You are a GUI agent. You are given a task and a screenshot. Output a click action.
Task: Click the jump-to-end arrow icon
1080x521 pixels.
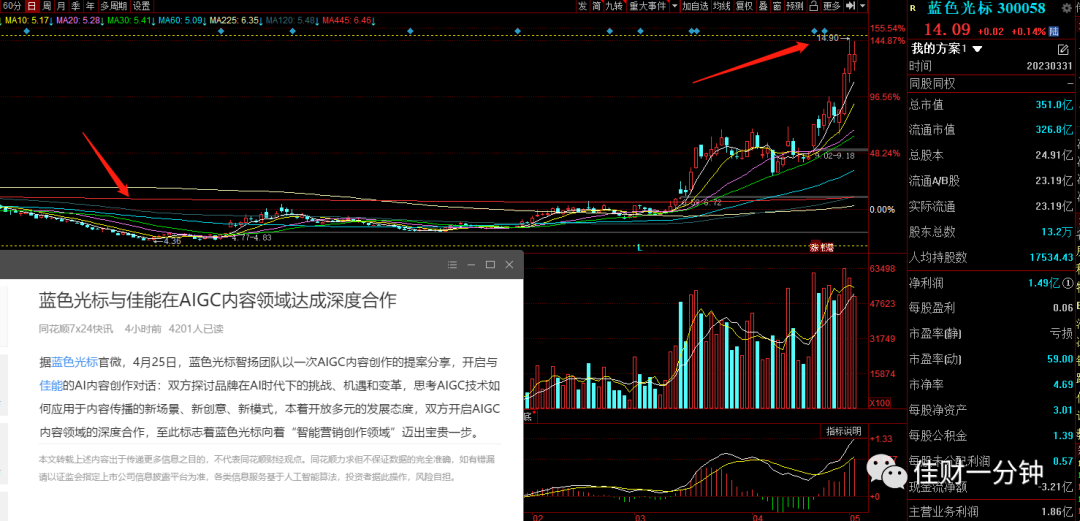(x=851, y=6)
